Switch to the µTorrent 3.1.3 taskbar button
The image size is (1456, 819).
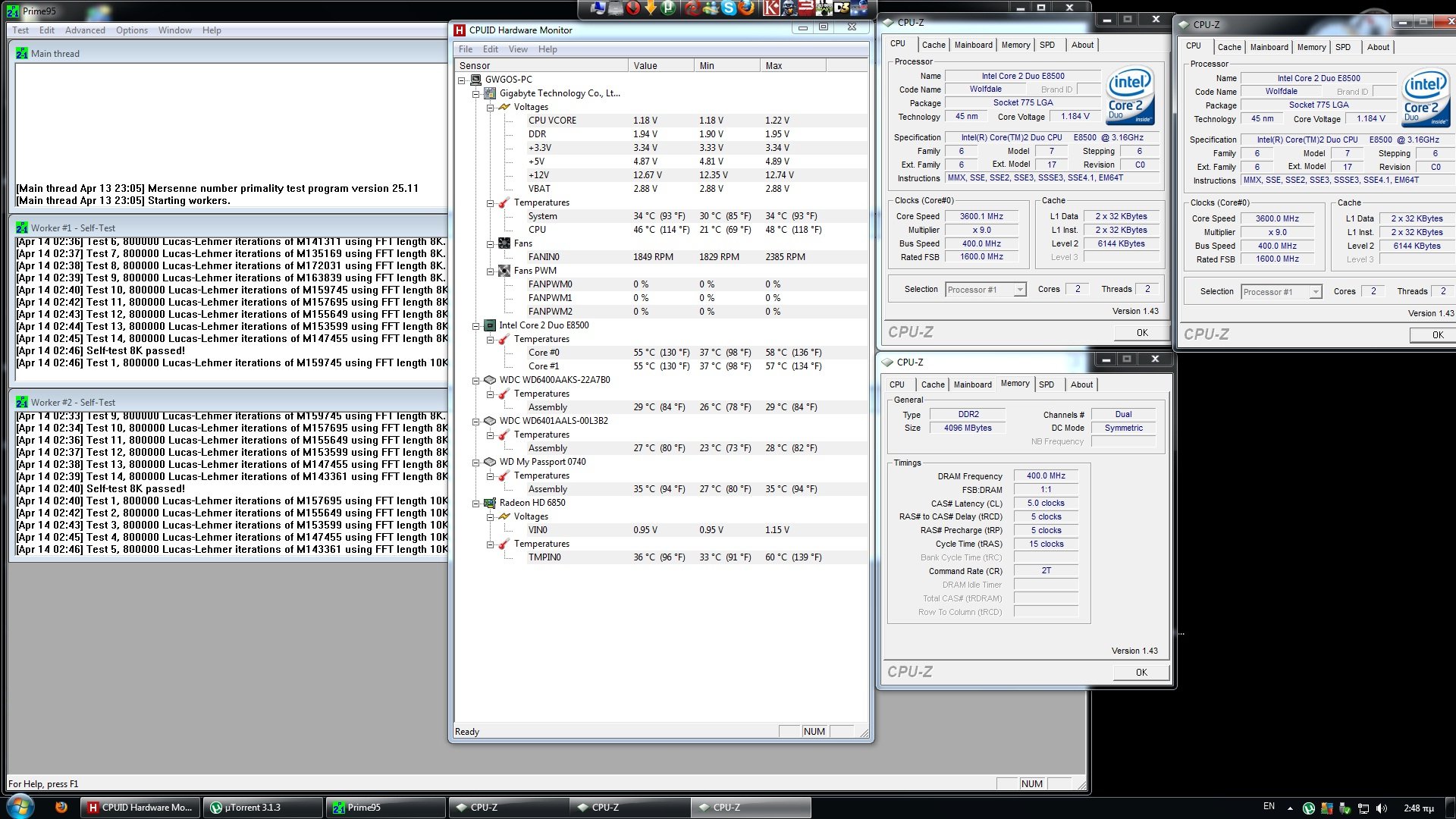[263, 808]
